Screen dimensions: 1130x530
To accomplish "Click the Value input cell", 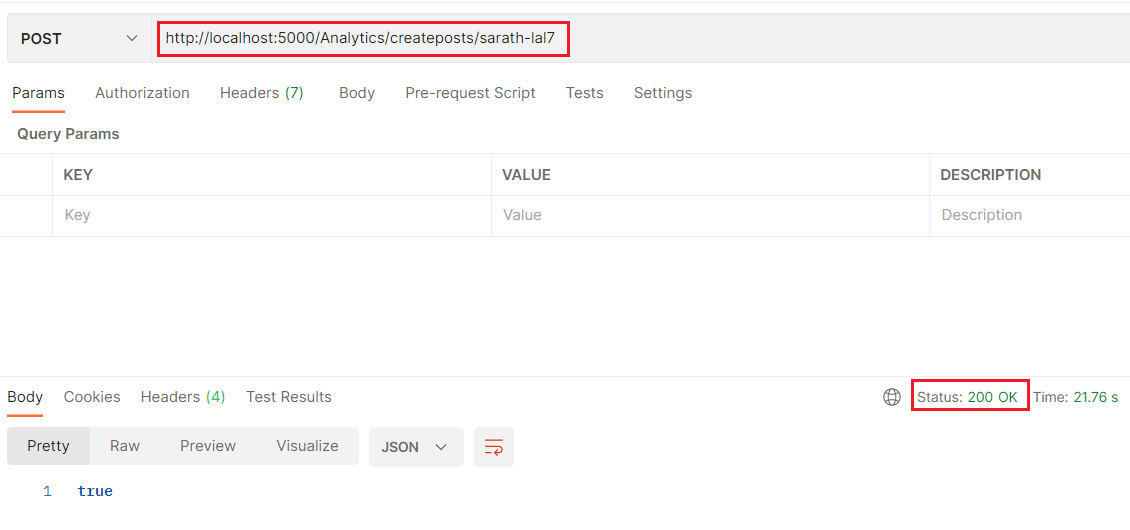I will click(x=710, y=215).
